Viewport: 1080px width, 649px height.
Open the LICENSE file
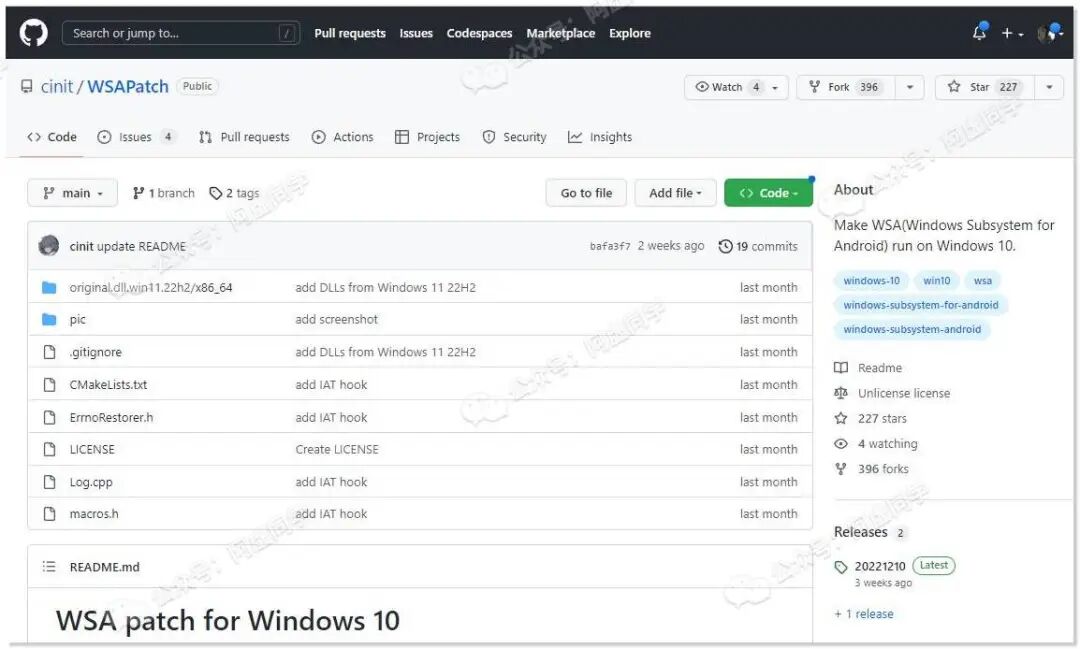coord(92,449)
